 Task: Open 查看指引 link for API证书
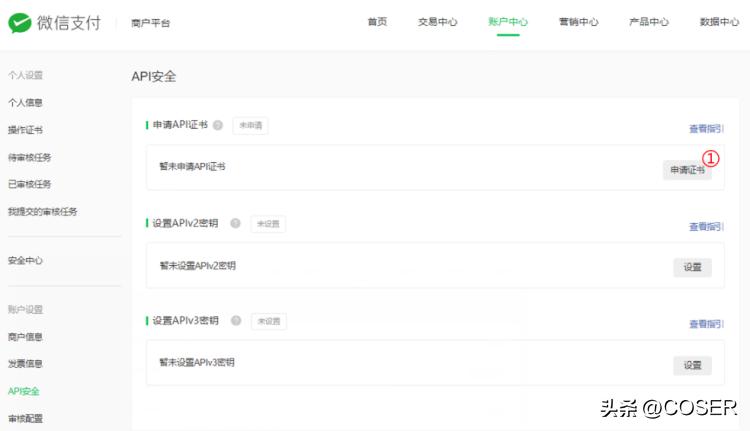[x=706, y=129]
